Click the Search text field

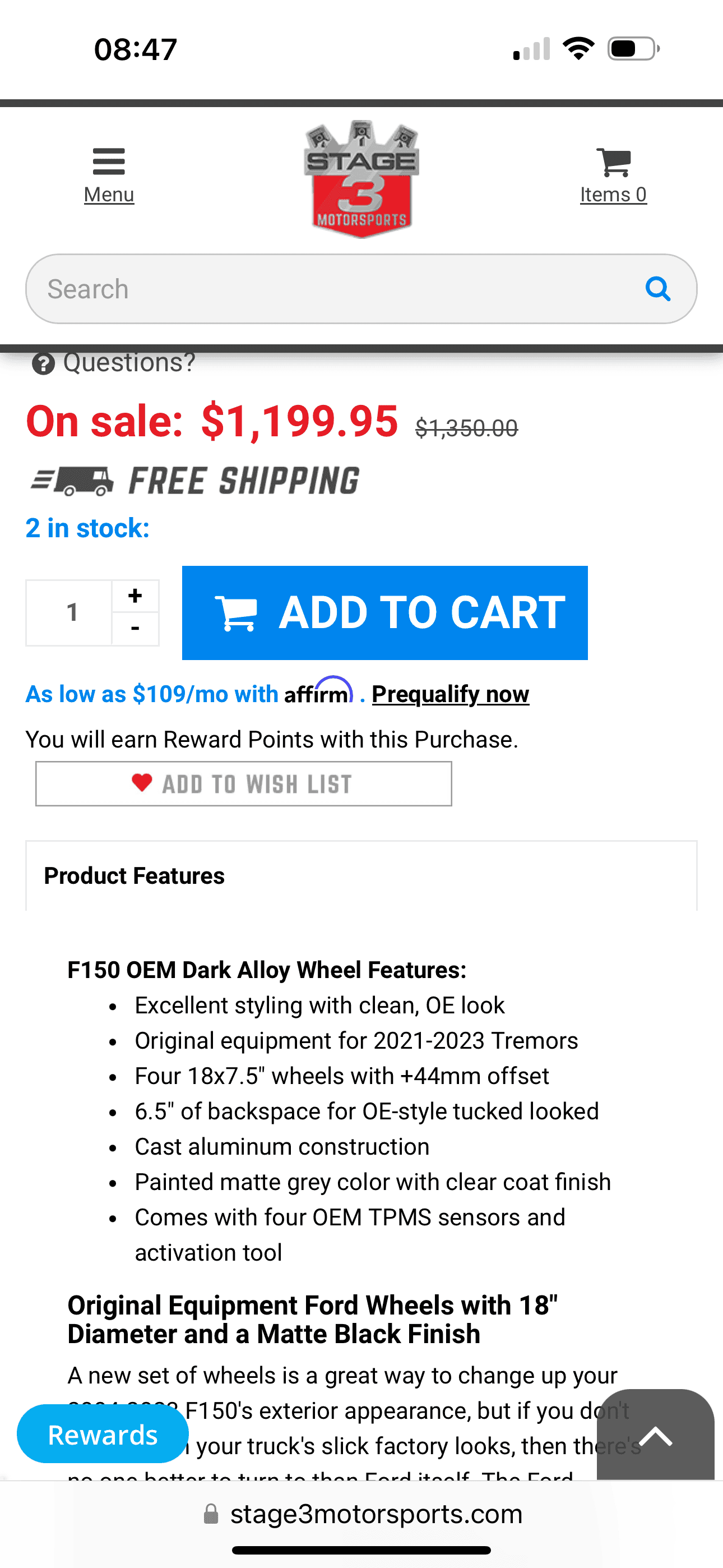coord(335,289)
